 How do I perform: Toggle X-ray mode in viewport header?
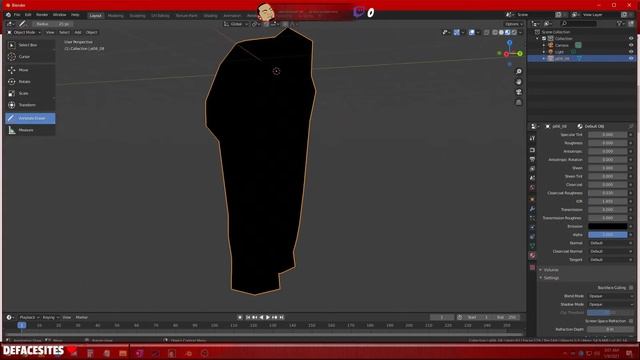(487, 32)
